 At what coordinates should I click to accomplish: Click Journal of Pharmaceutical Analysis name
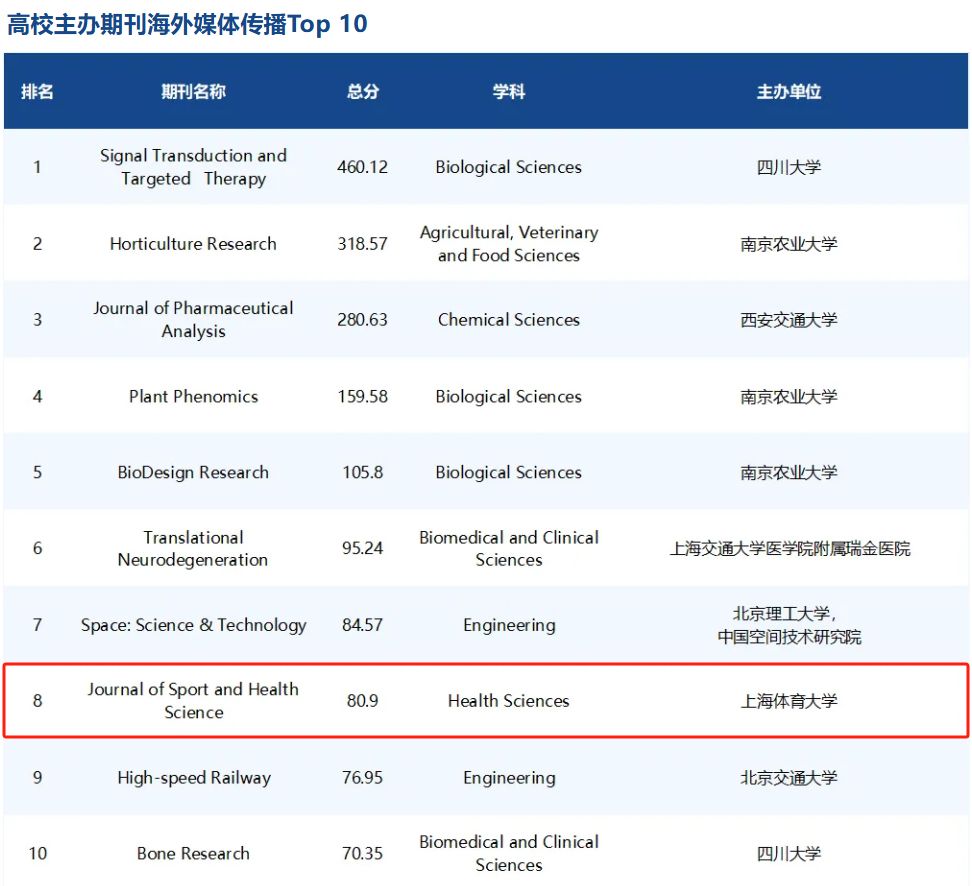coord(193,320)
